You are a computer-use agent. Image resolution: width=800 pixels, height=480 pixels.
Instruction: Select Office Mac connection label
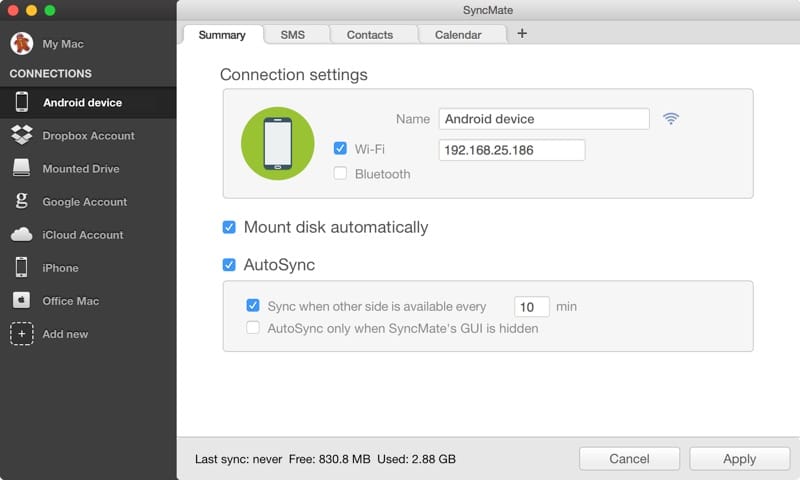click(70, 301)
